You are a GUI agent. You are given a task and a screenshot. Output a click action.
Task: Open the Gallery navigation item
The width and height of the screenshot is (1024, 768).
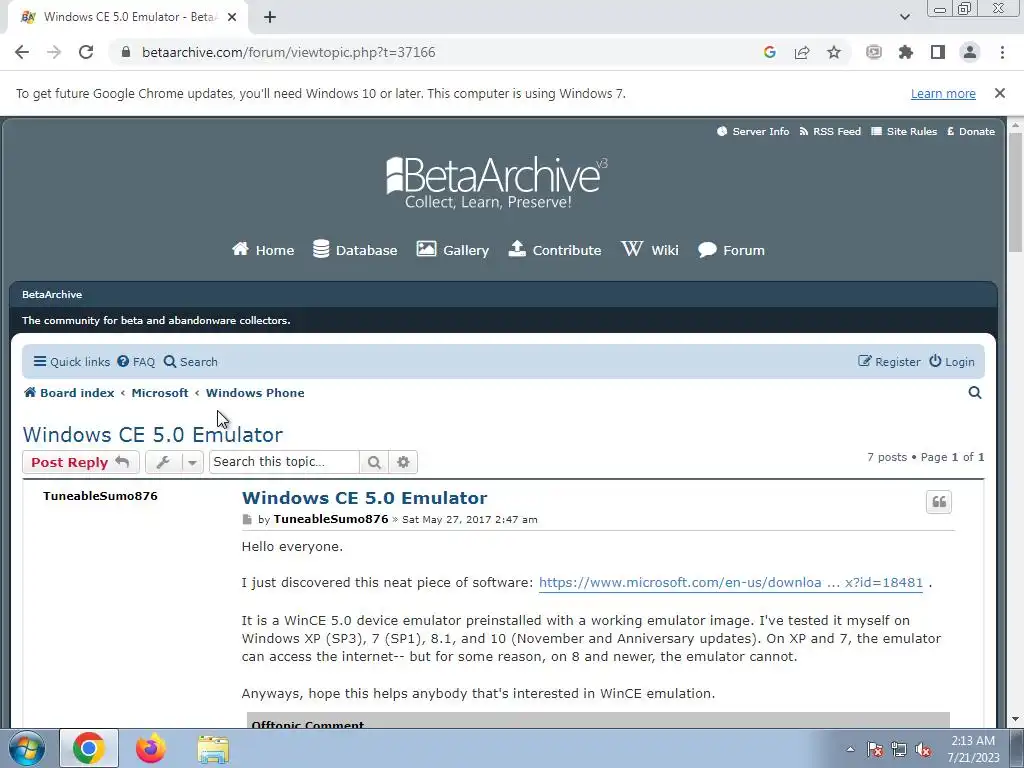(x=453, y=250)
